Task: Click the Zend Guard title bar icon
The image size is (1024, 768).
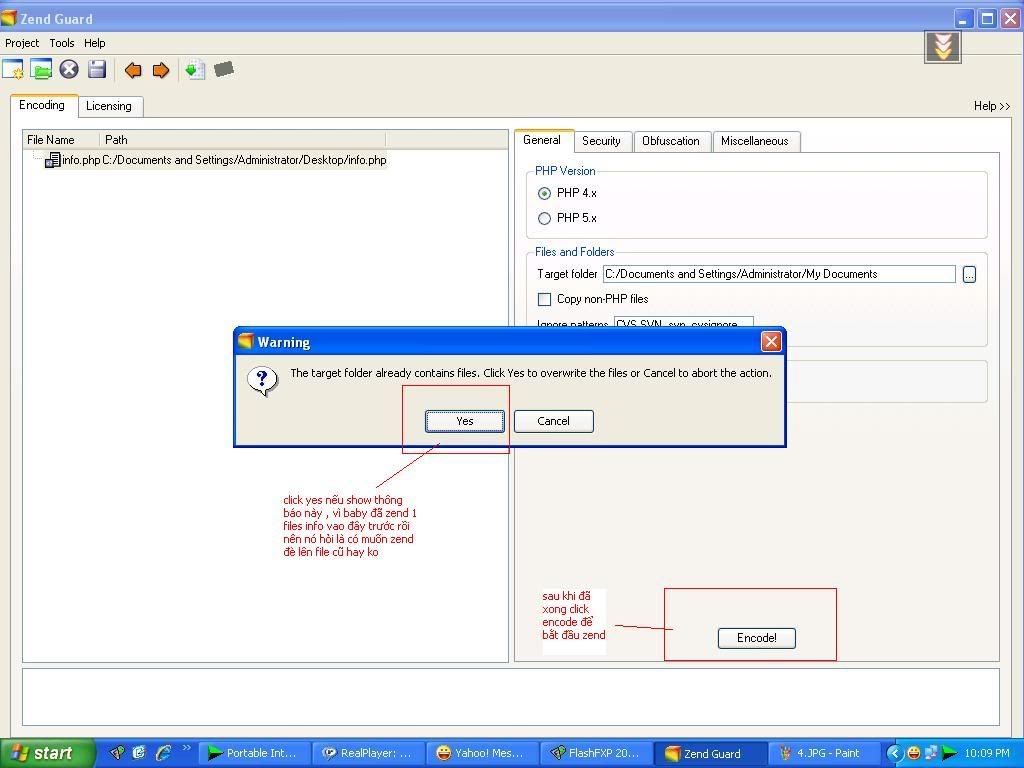Action: pyautogui.click(x=8, y=18)
